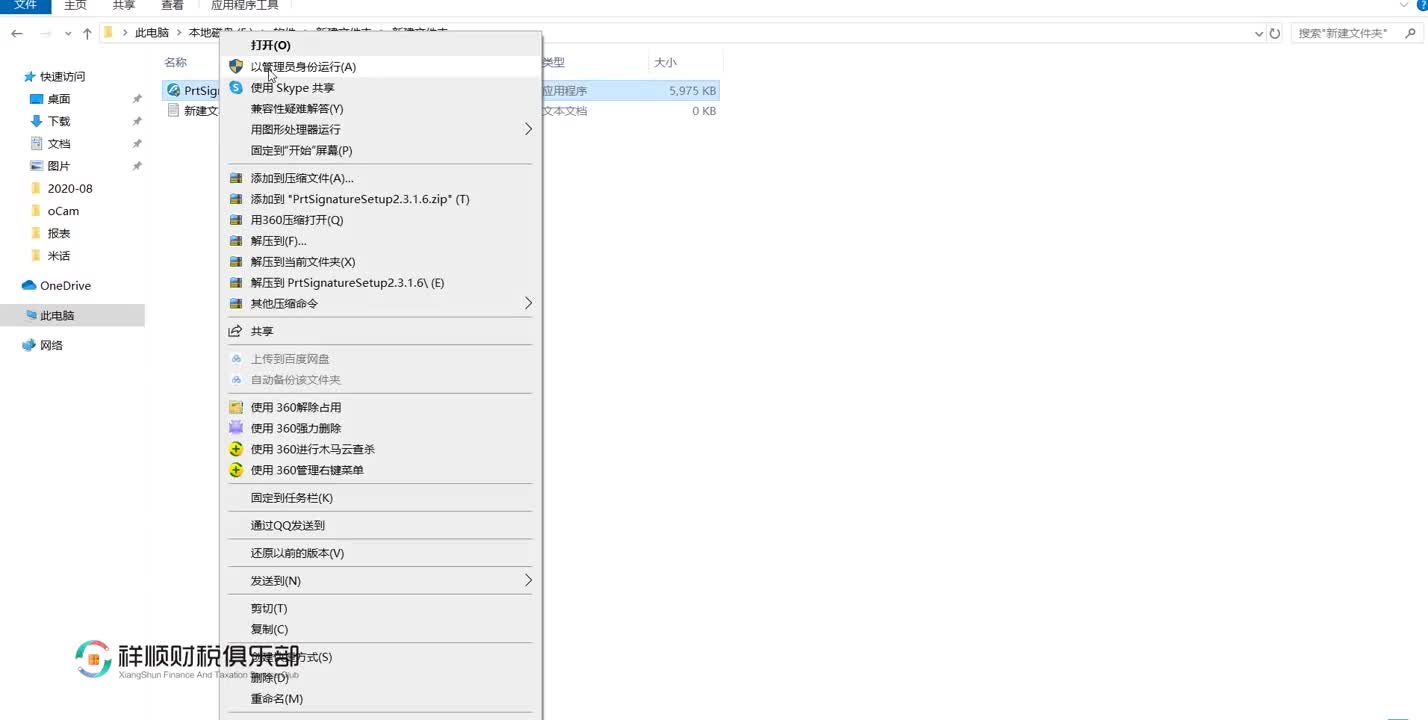The height and width of the screenshot is (720, 1428).
Task: Switch to the 共享 ribbon tab
Action: click(x=124, y=6)
